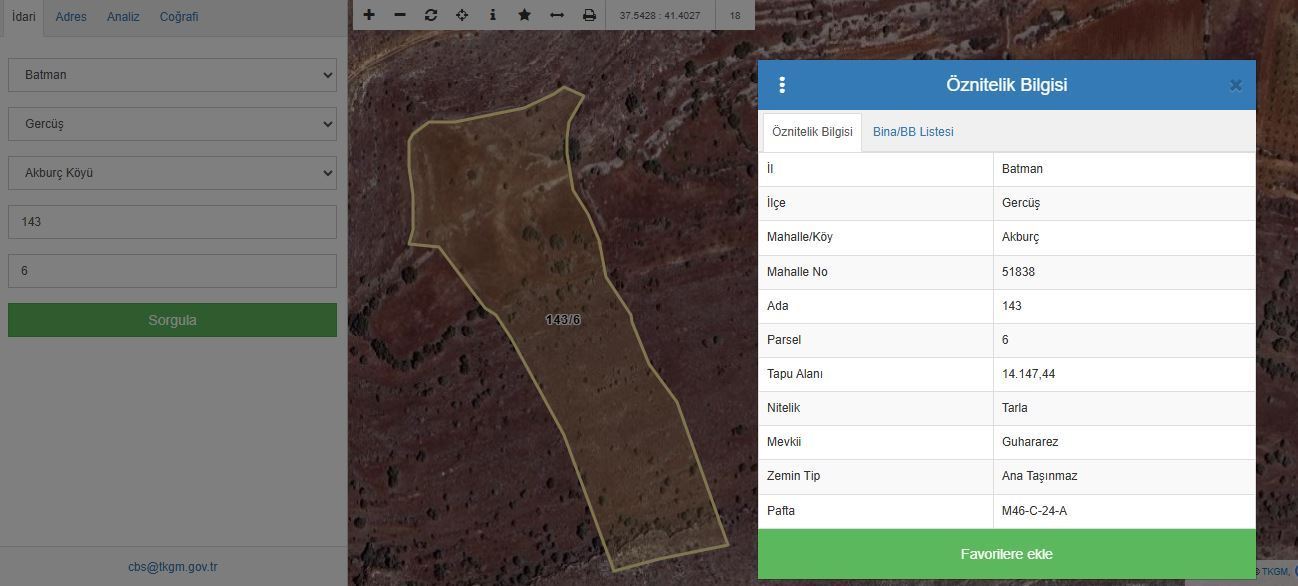
Task: Click the Favorilere ekle button
Action: coord(1006,554)
